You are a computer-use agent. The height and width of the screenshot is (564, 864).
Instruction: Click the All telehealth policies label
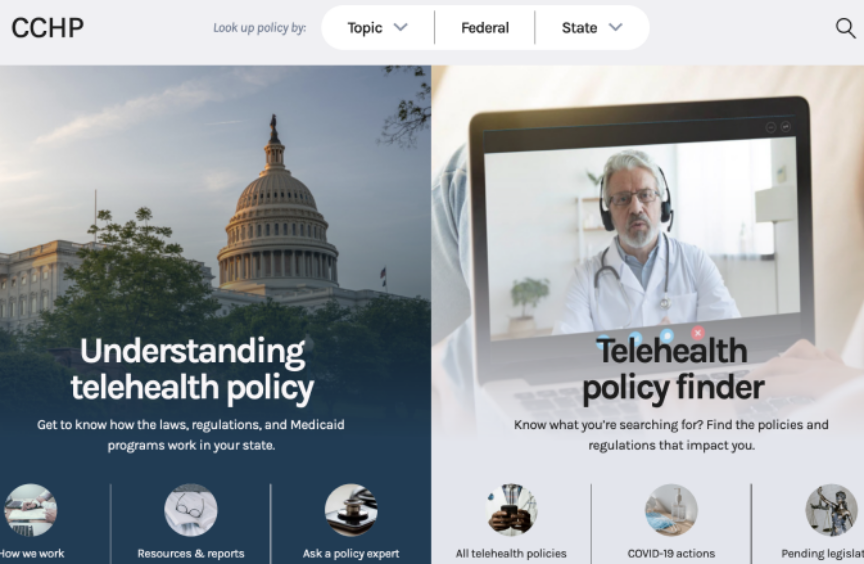pyautogui.click(x=511, y=554)
